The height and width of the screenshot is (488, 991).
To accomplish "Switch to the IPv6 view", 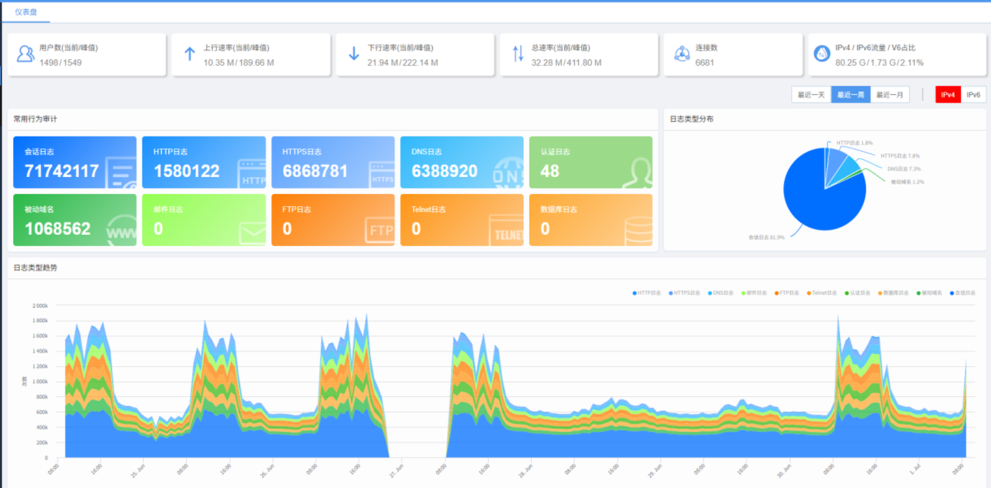I will tap(973, 95).
